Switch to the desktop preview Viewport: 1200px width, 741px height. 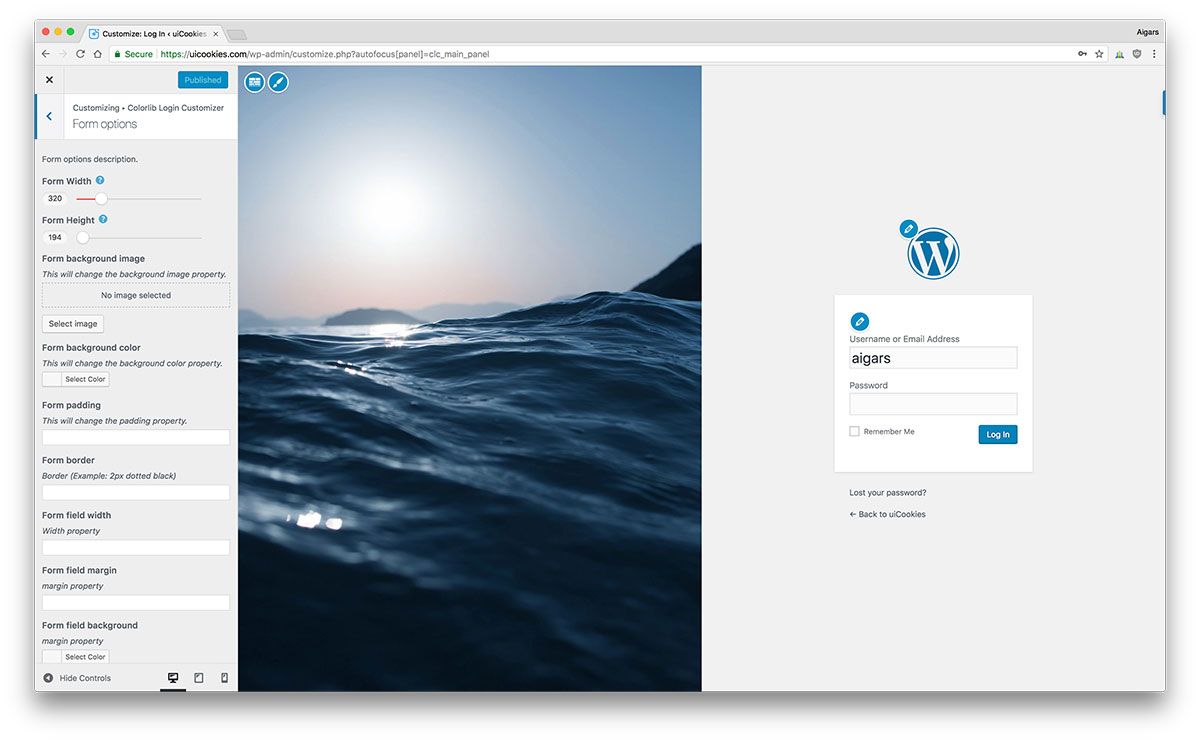173,678
